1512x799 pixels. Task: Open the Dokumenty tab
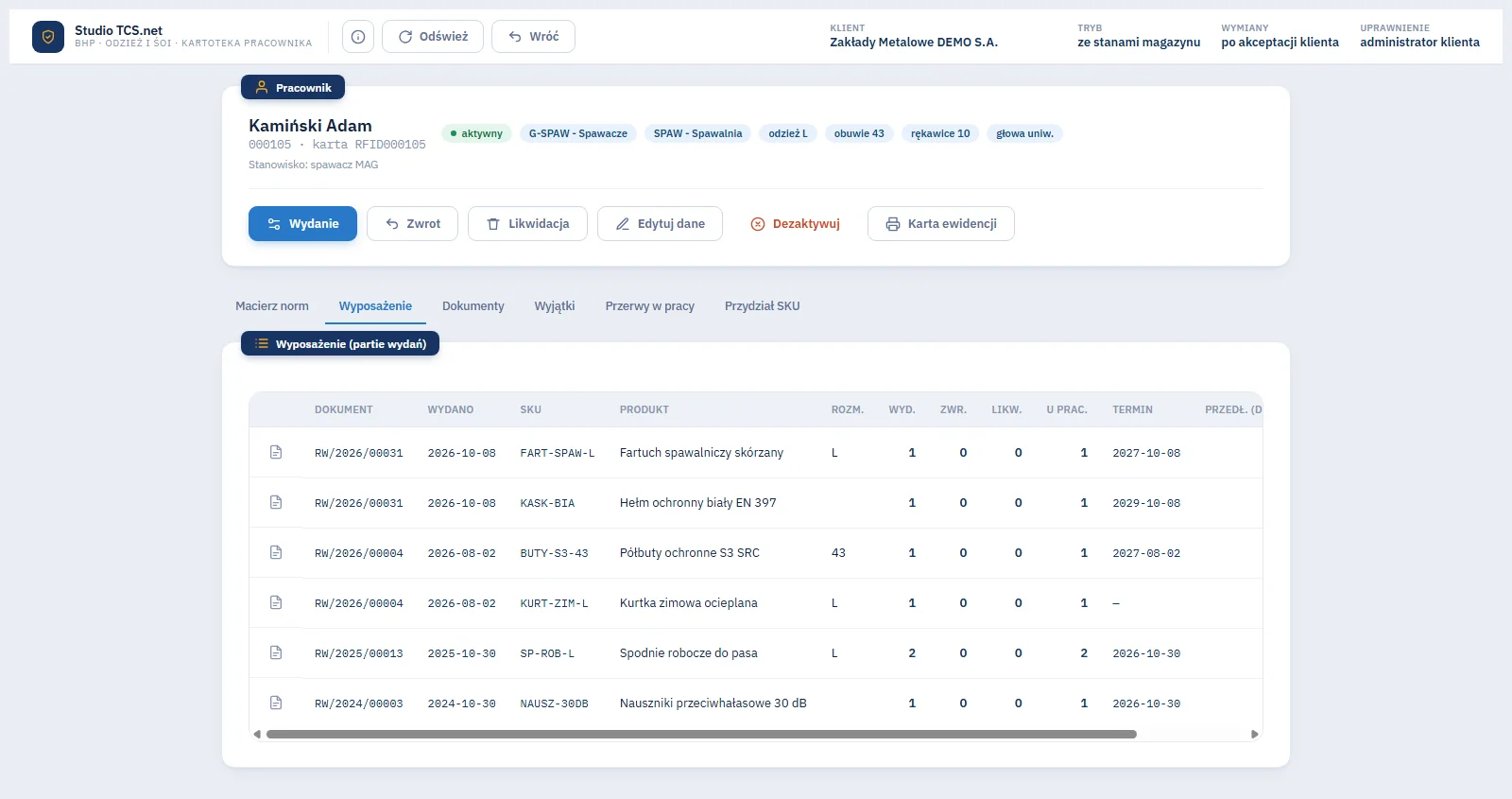click(473, 305)
